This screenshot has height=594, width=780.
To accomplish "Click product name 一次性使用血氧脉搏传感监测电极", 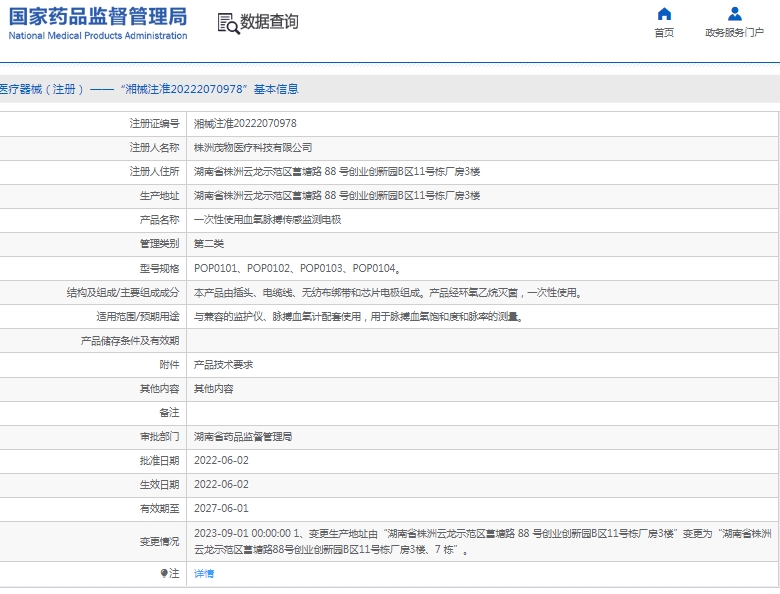I will coord(267,220).
